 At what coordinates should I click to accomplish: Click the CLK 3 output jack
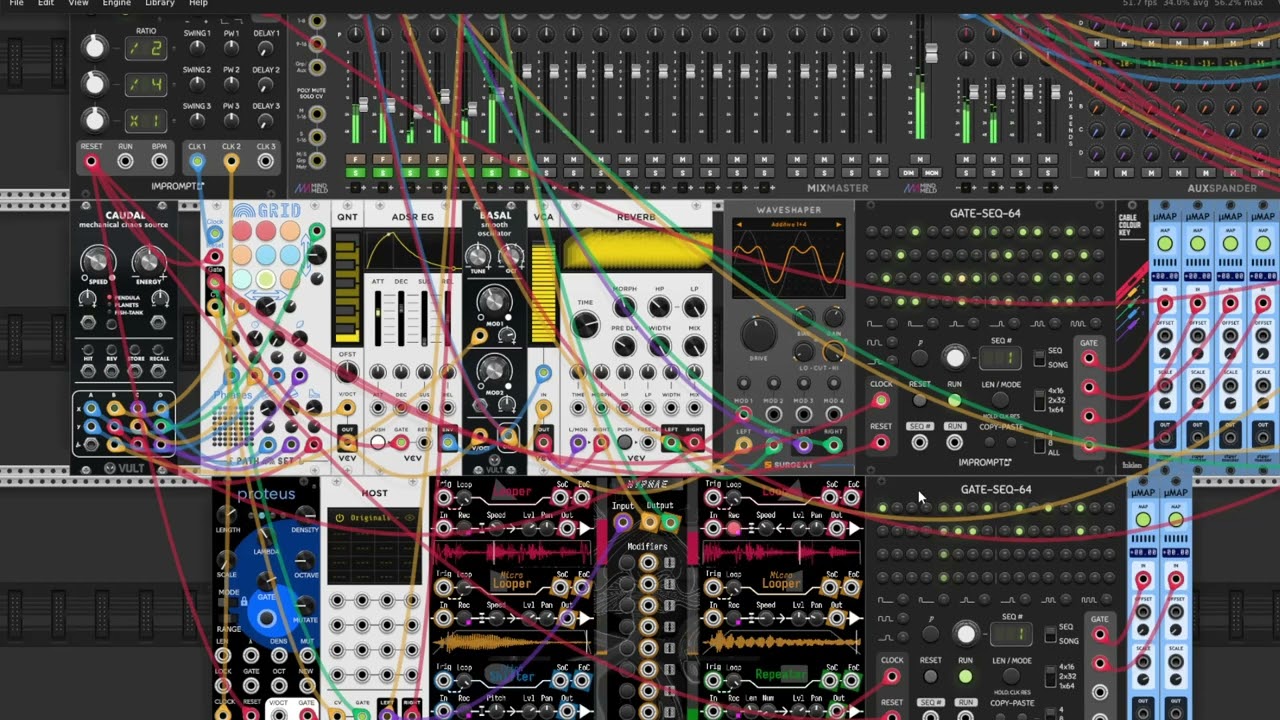click(x=265, y=161)
